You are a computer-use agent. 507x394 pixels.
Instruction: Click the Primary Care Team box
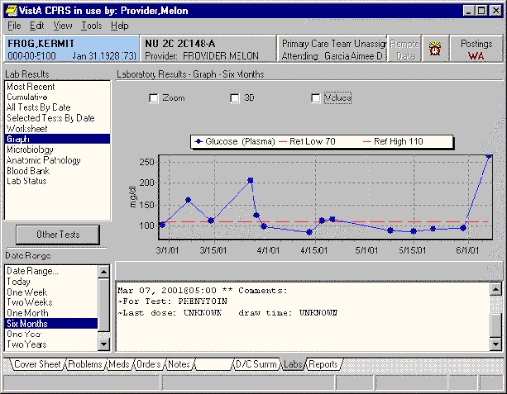pos(332,49)
